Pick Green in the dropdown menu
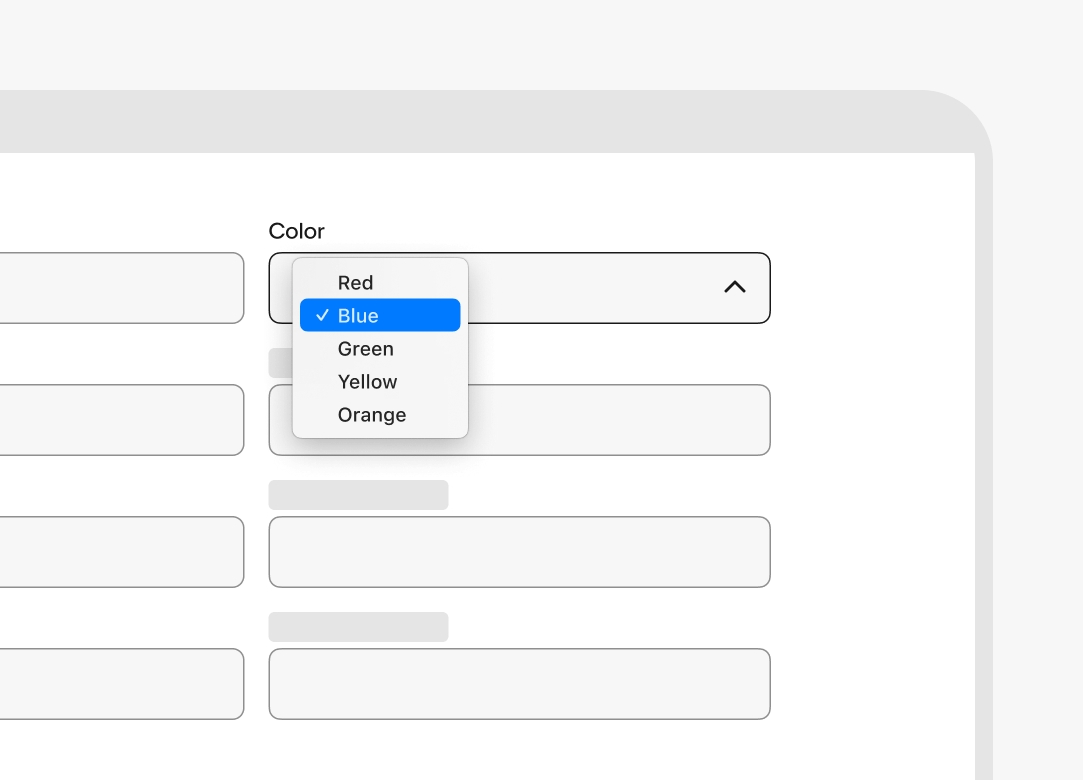 point(380,348)
